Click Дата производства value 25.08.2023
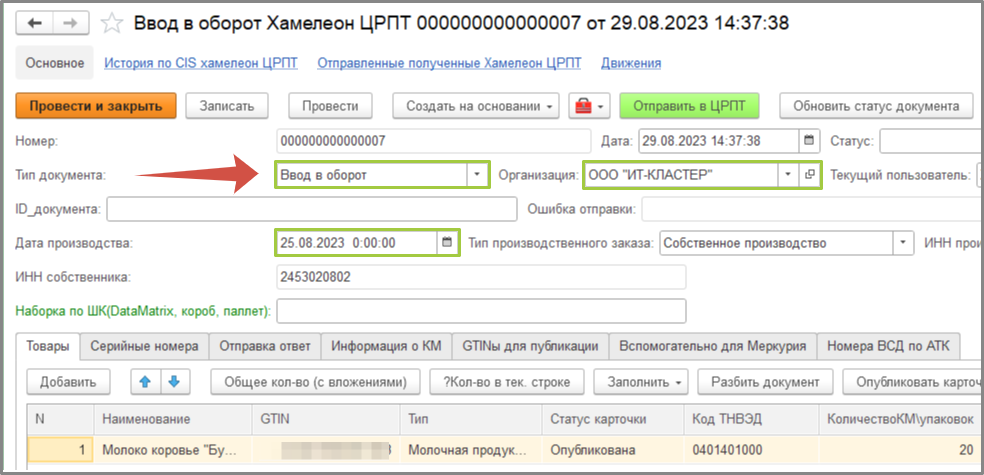The width and height of the screenshot is (984, 475). [356, 243]
